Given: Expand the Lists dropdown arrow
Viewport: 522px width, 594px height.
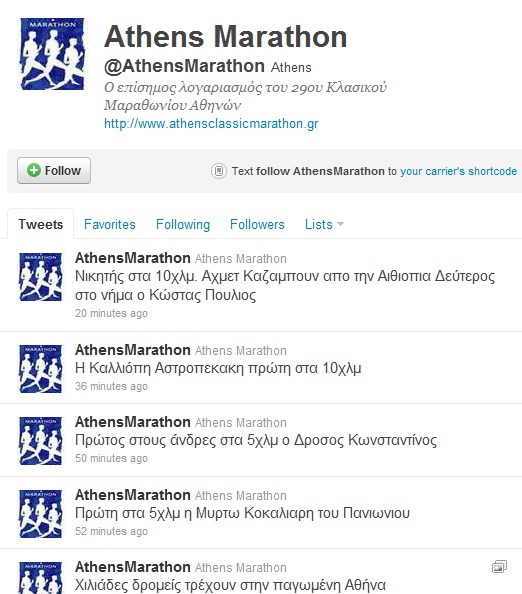Looking at the screenshot, I should click(x=340, y=224).
